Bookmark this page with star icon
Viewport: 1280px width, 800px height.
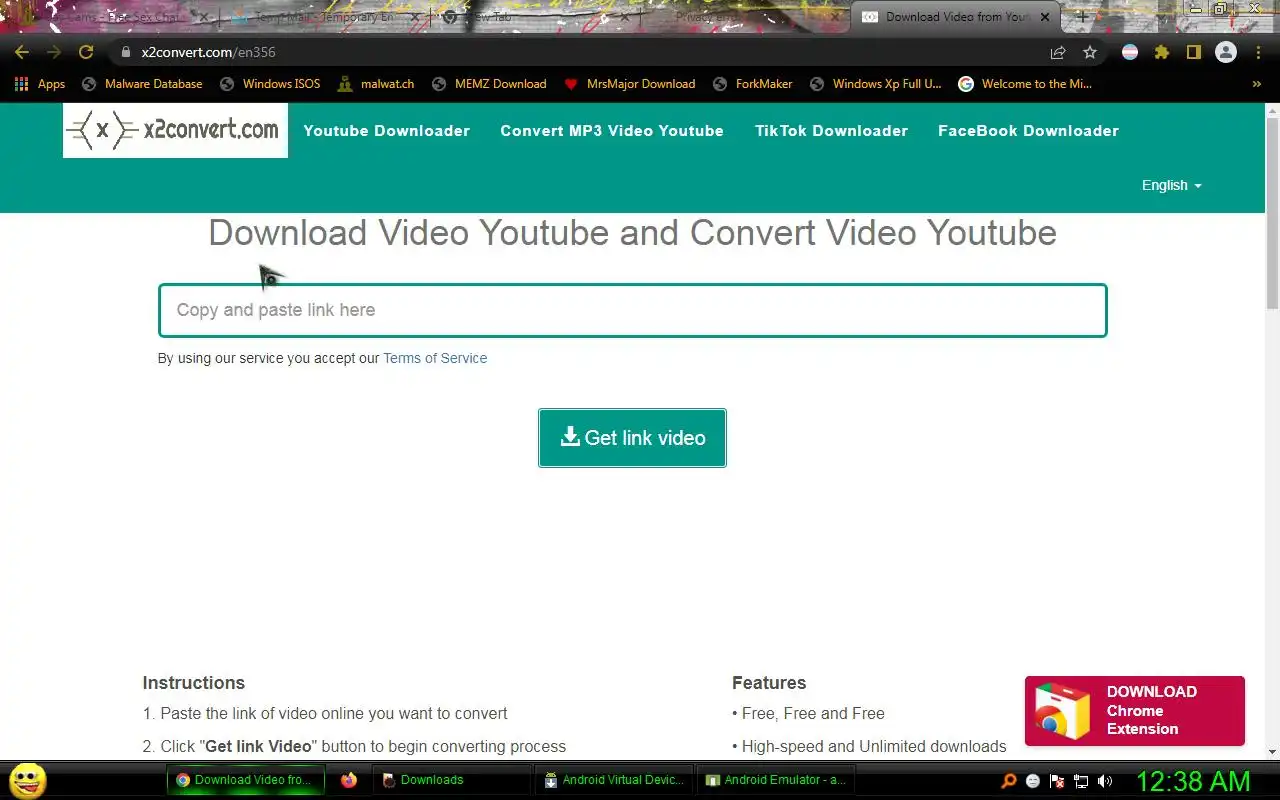point(1090,52)
